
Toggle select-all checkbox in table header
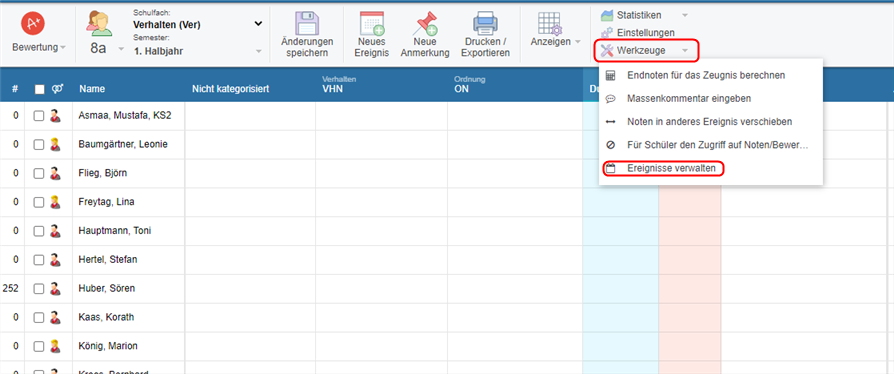(39, 89)
